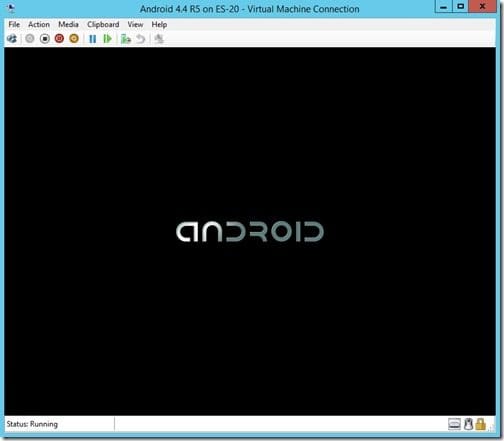Click the window system icon in title bar

coord(10,8)
